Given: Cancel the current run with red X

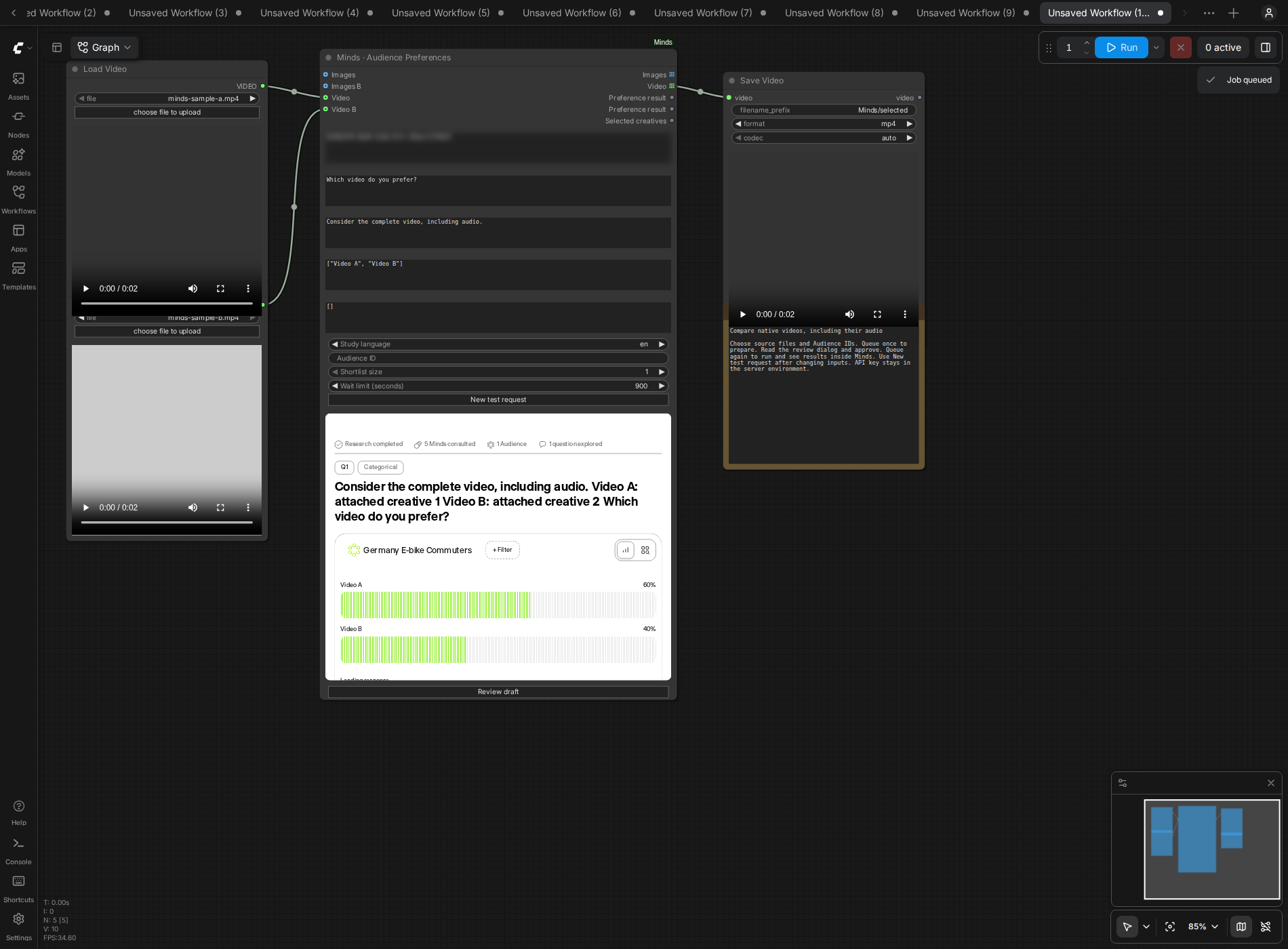Looking at the screenshot, I should point(1180,47).
